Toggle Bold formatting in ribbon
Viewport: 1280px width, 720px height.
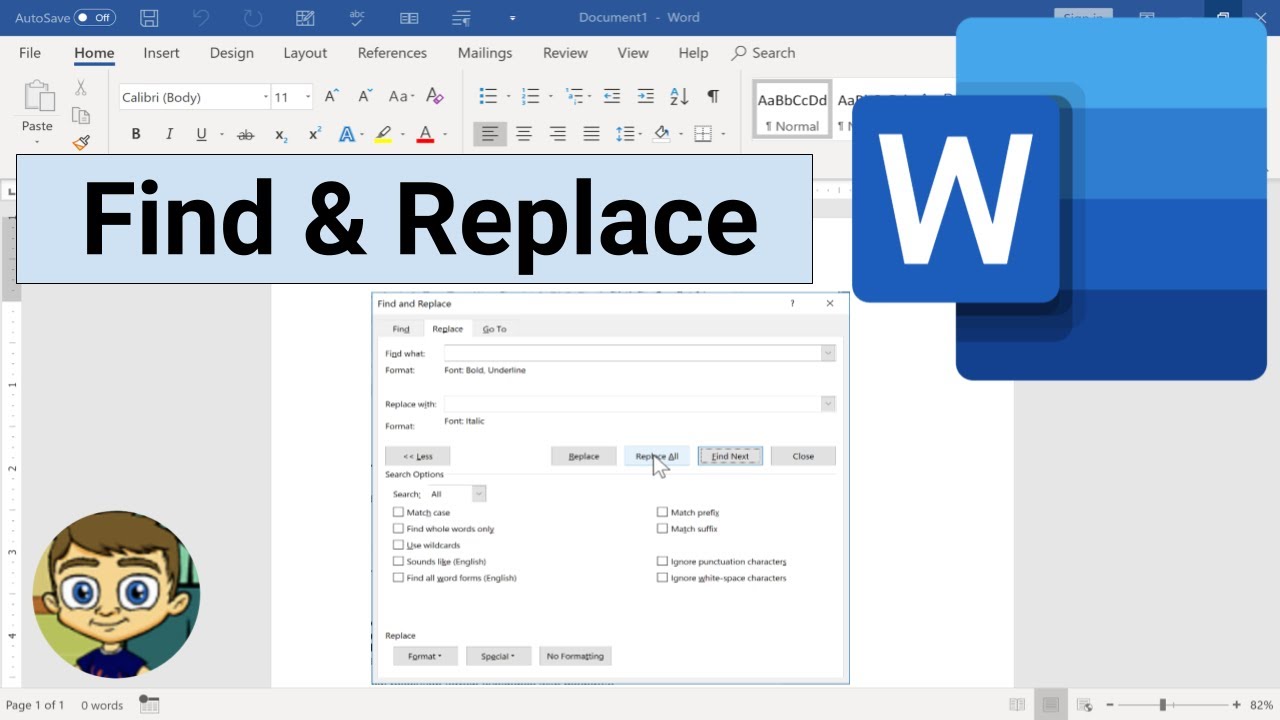(x=136, y=134)
